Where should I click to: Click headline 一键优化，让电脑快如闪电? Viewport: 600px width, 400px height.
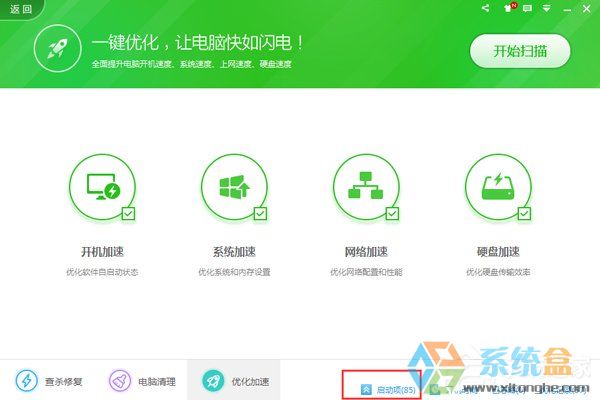(x=197, y=42)
